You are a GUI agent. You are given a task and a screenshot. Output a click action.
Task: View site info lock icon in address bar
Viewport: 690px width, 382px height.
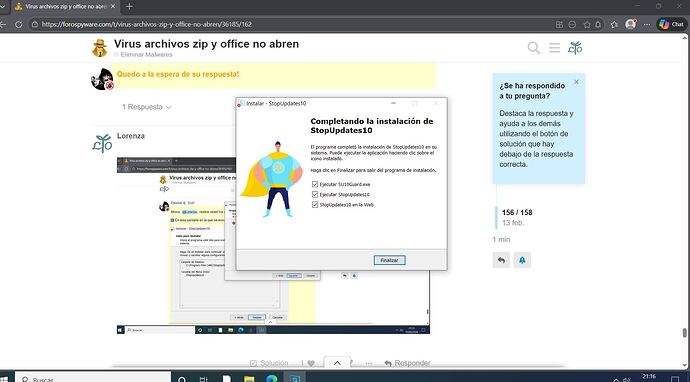point(35,25)
